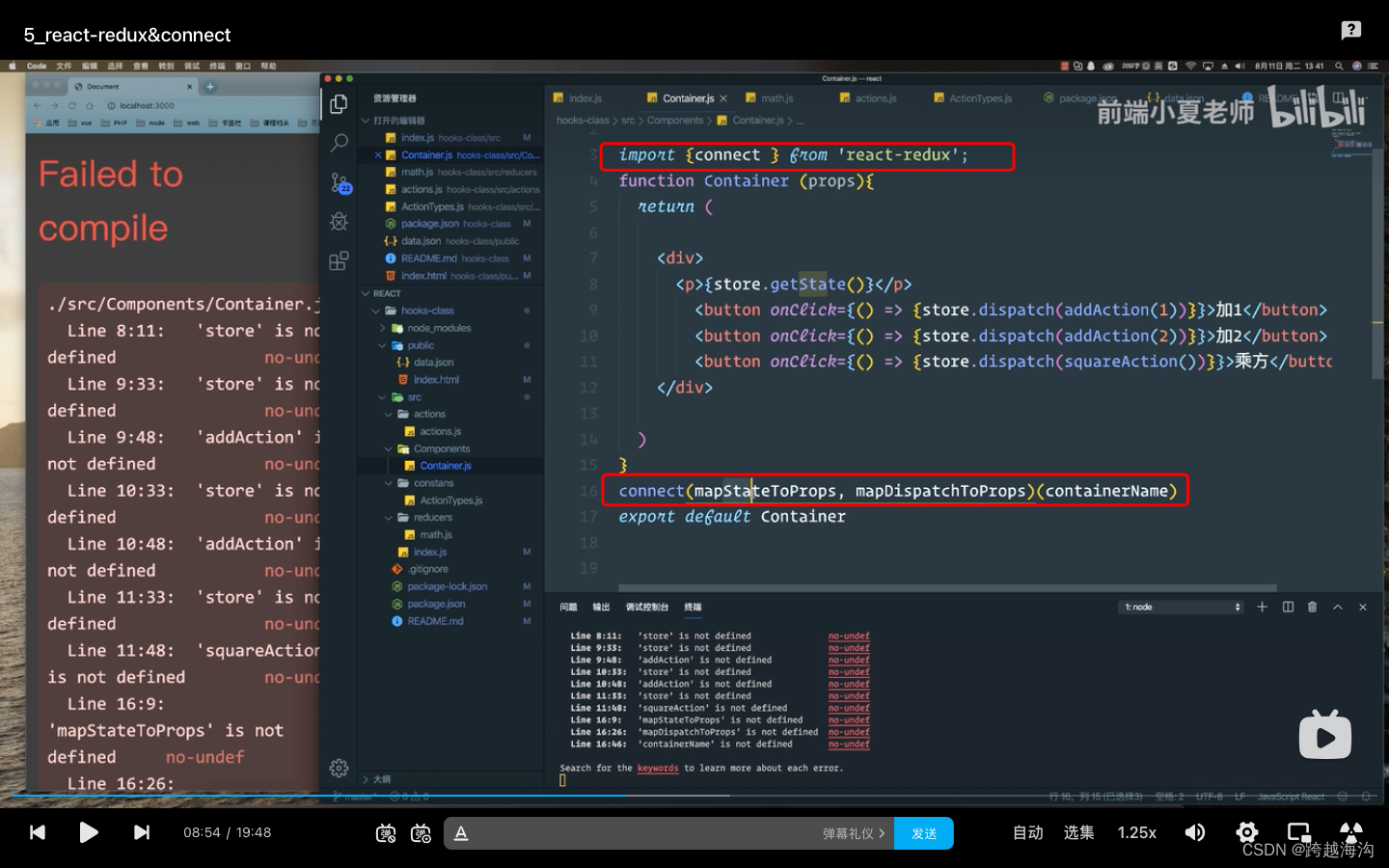Open the Code menu in macOS menu bar

pyautogui.click(x=37, y=67)
